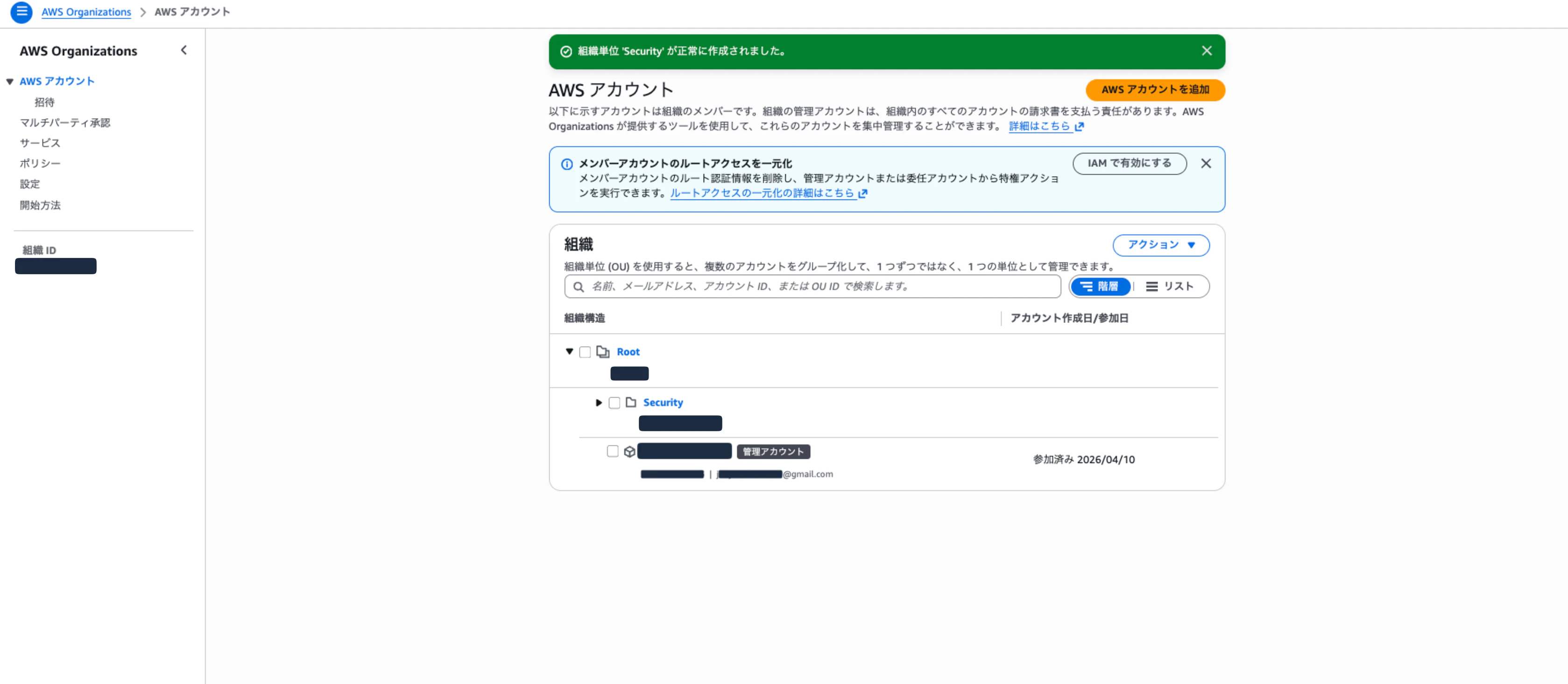The image size is (1568, 684).
Task: Check the Security OU checkbox
Action: pyautogui.click(x=614, y=403)
